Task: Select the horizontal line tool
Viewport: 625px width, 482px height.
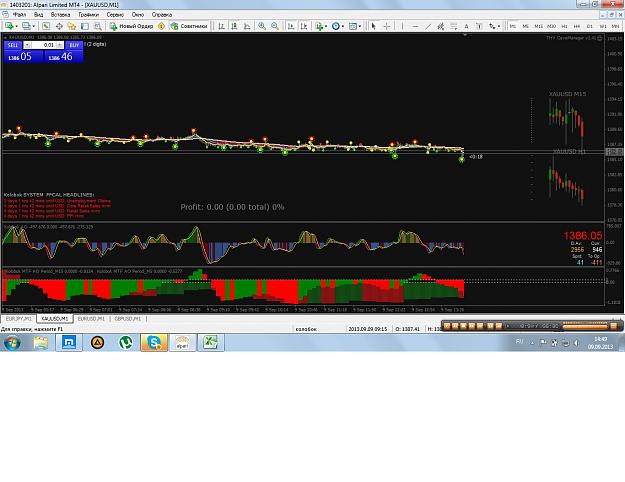Action: pos(415,26)
